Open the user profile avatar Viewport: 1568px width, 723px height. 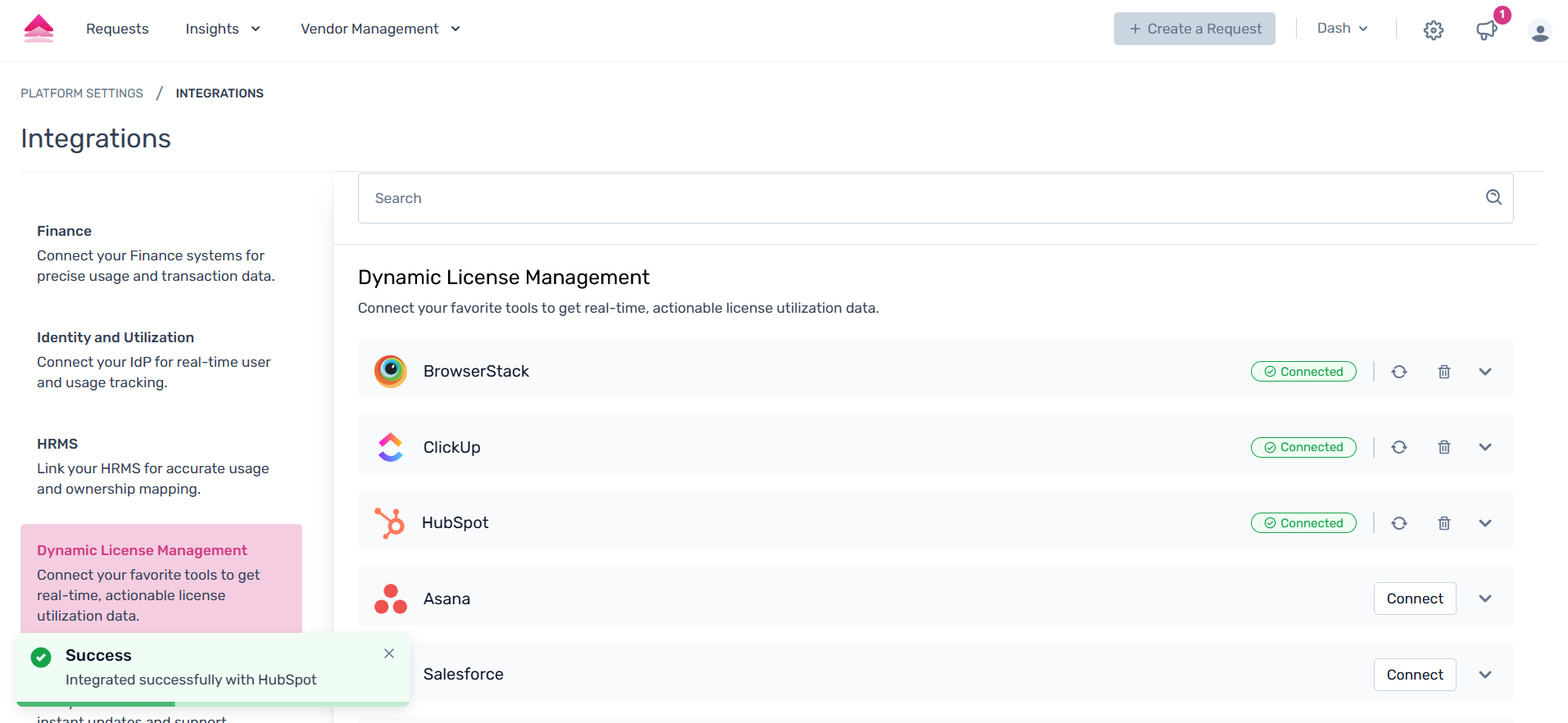coord(1539,30)
